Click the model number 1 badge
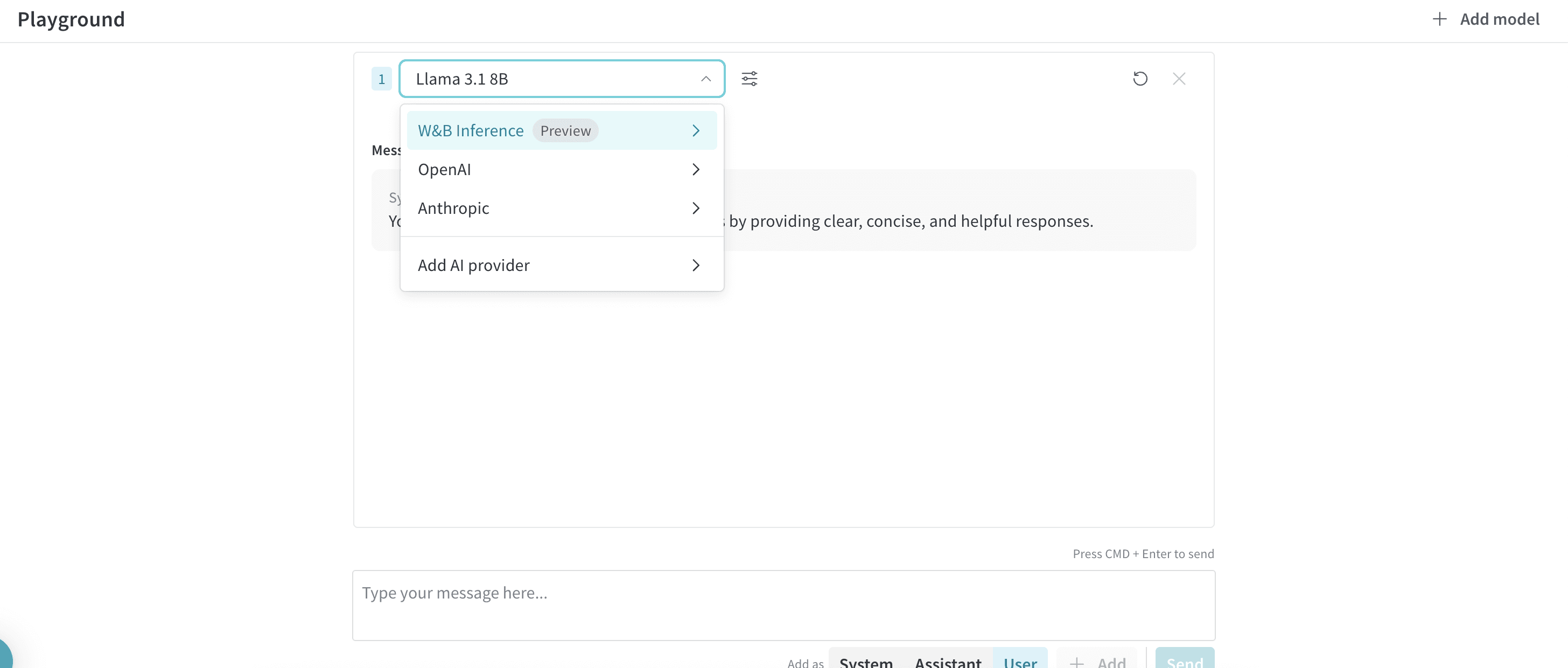Image resolution: width=1568 pixels, height=668 pixels. (382, 79)
